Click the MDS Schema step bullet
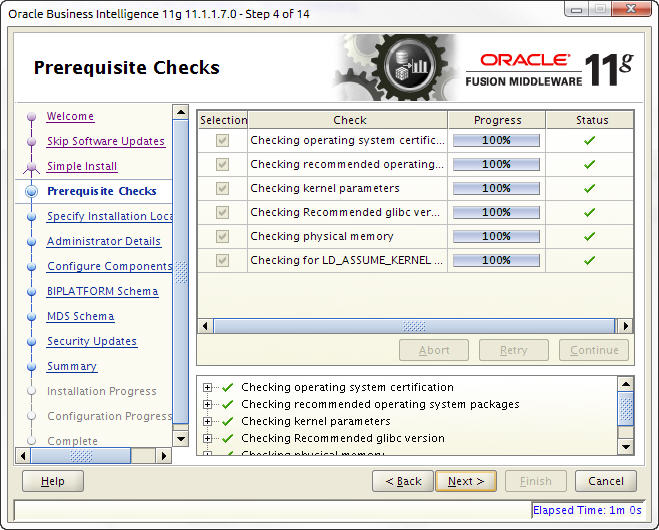Screen dimensions: 659x530 32,316
